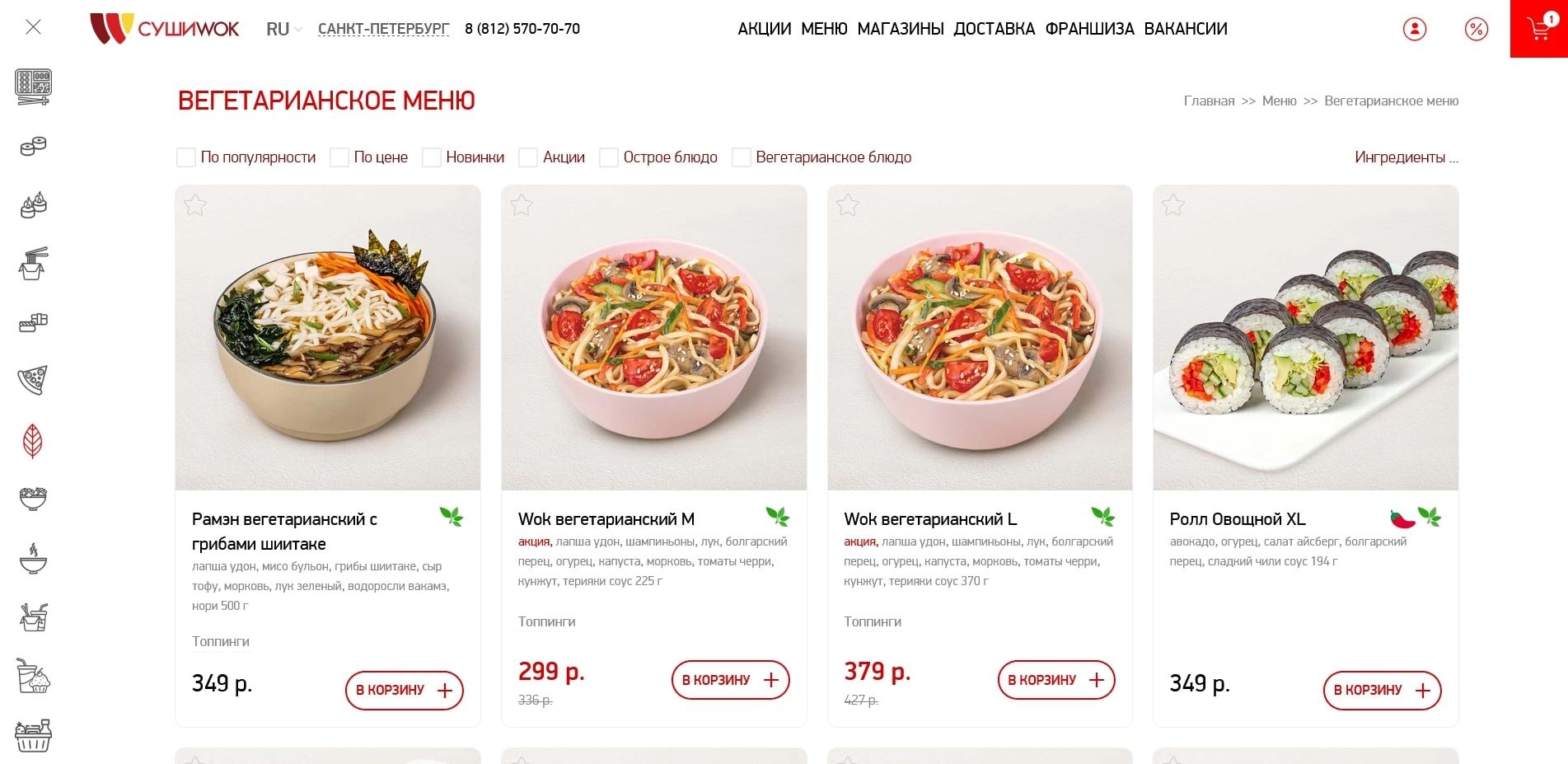1568x764 pixels.
Task: Go to the ДОСТАВКА menu item
Action: point(994,28)
